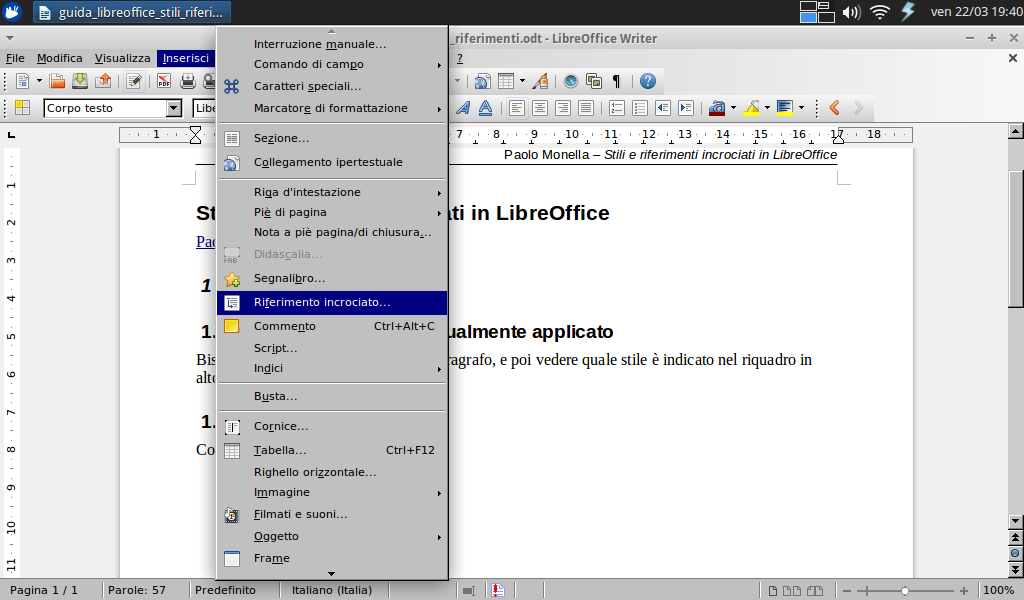Send document as e-mail icon
Screen dimensions: 1024x600
[103, 81]
